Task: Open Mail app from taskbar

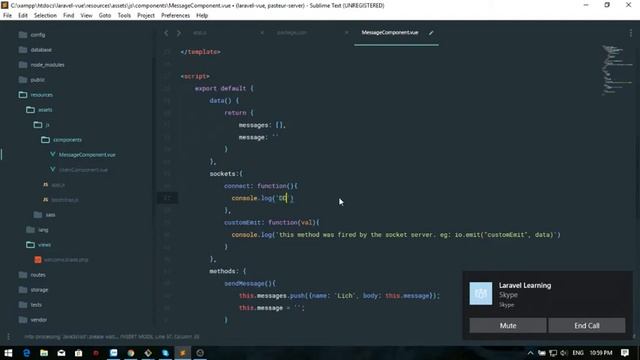Action: [x=61, y=353]
